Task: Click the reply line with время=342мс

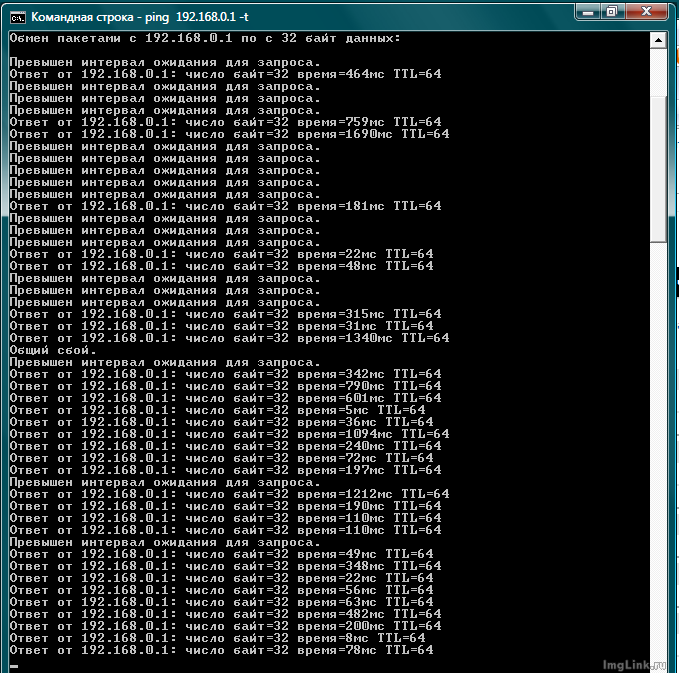Action: click(226, 374)
